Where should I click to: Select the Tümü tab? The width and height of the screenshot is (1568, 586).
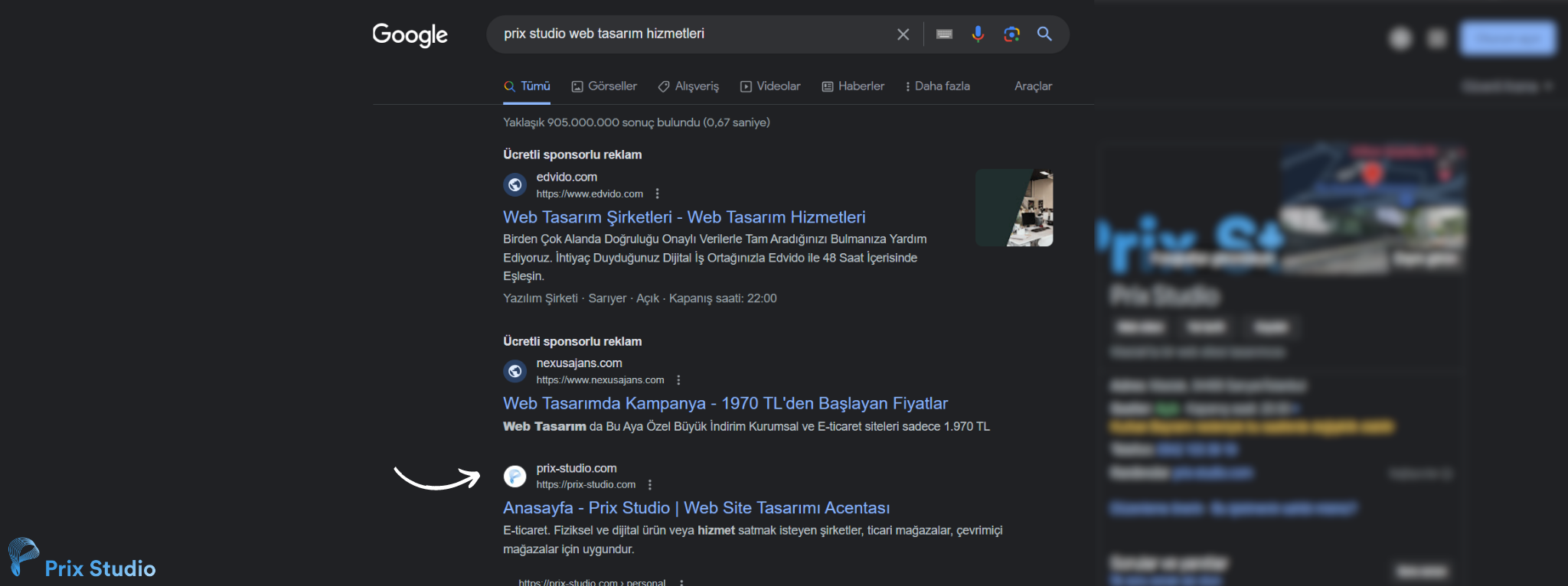[x=528, y=86]
